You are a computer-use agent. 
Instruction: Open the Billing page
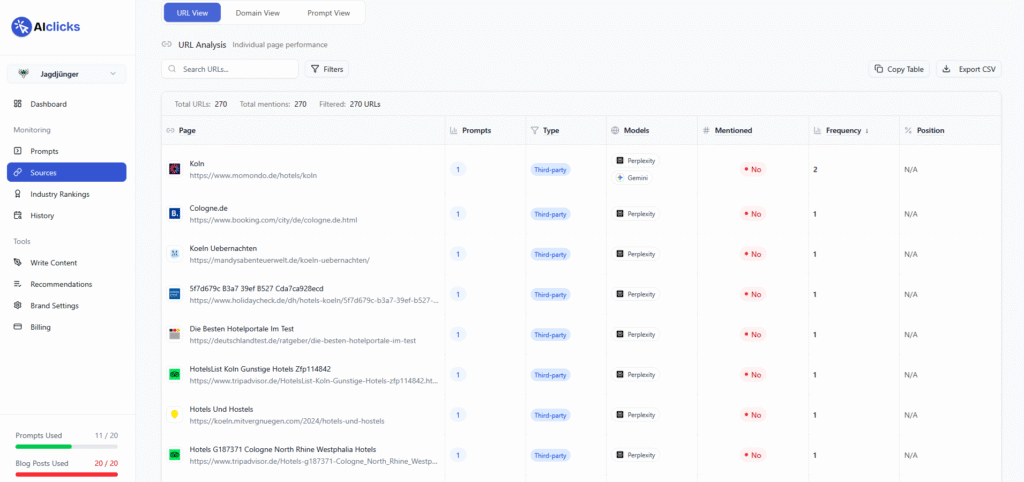[x=40, y=327]
